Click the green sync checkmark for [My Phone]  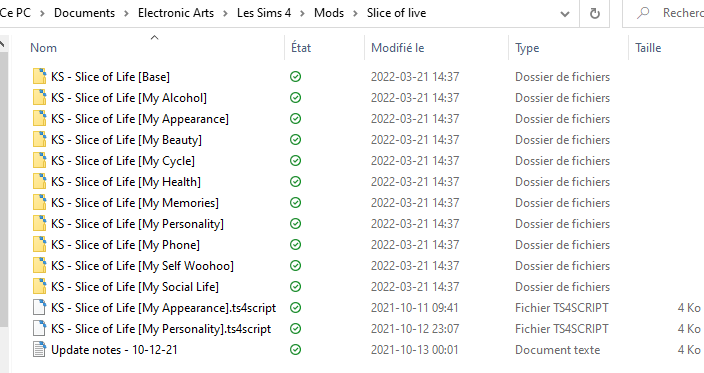295,245
